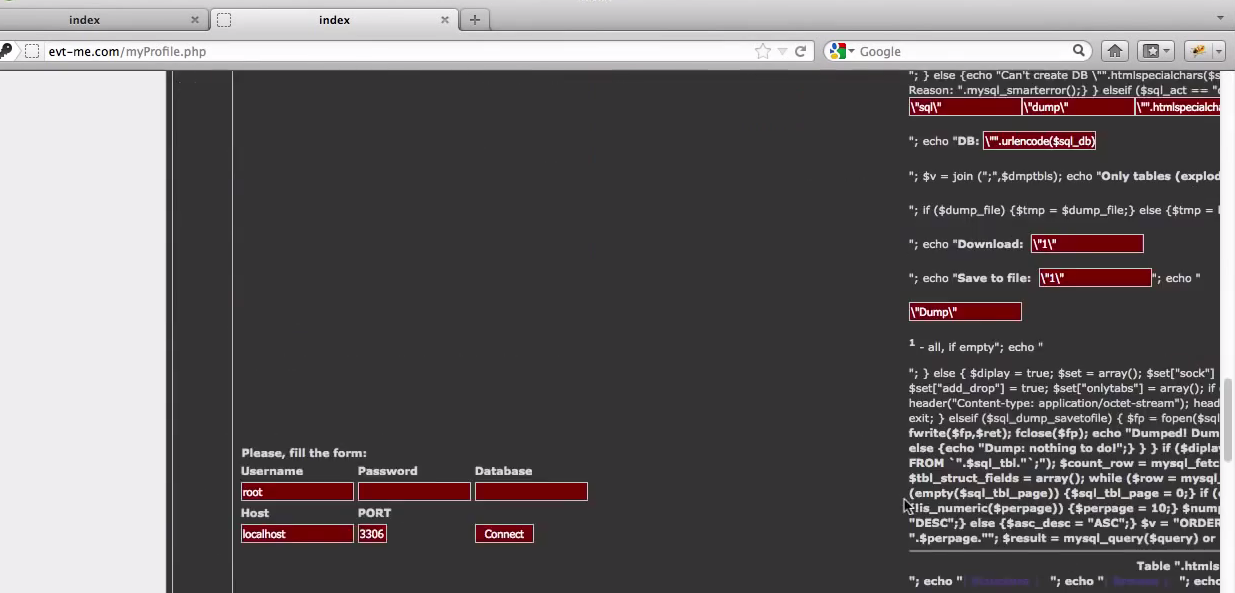Click the Password label

388,471
